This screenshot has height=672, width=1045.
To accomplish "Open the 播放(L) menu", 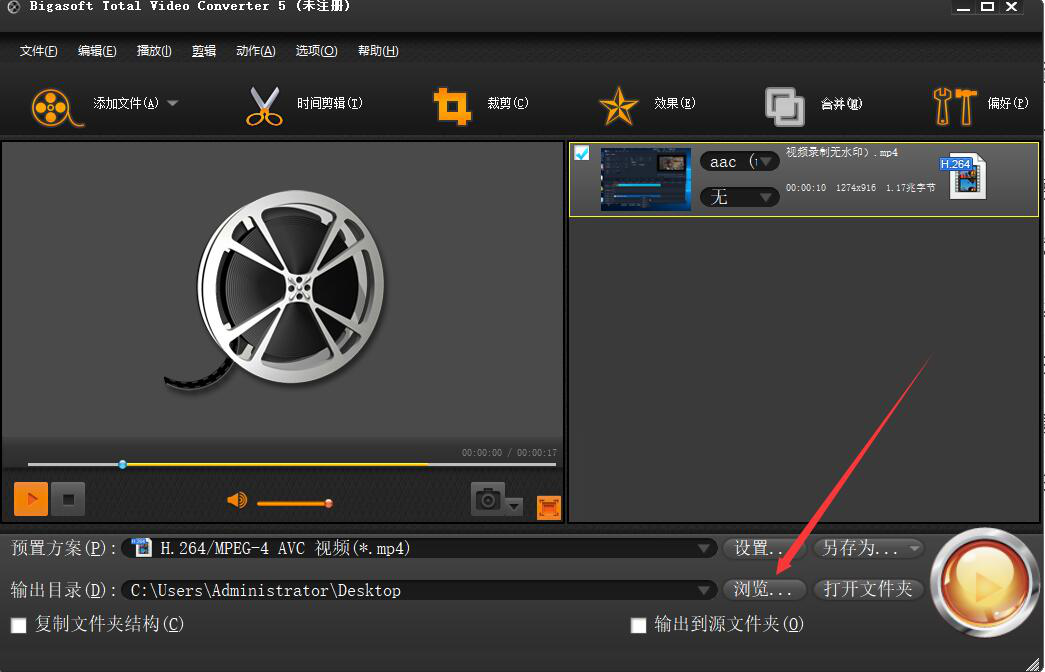I will 154,51.
